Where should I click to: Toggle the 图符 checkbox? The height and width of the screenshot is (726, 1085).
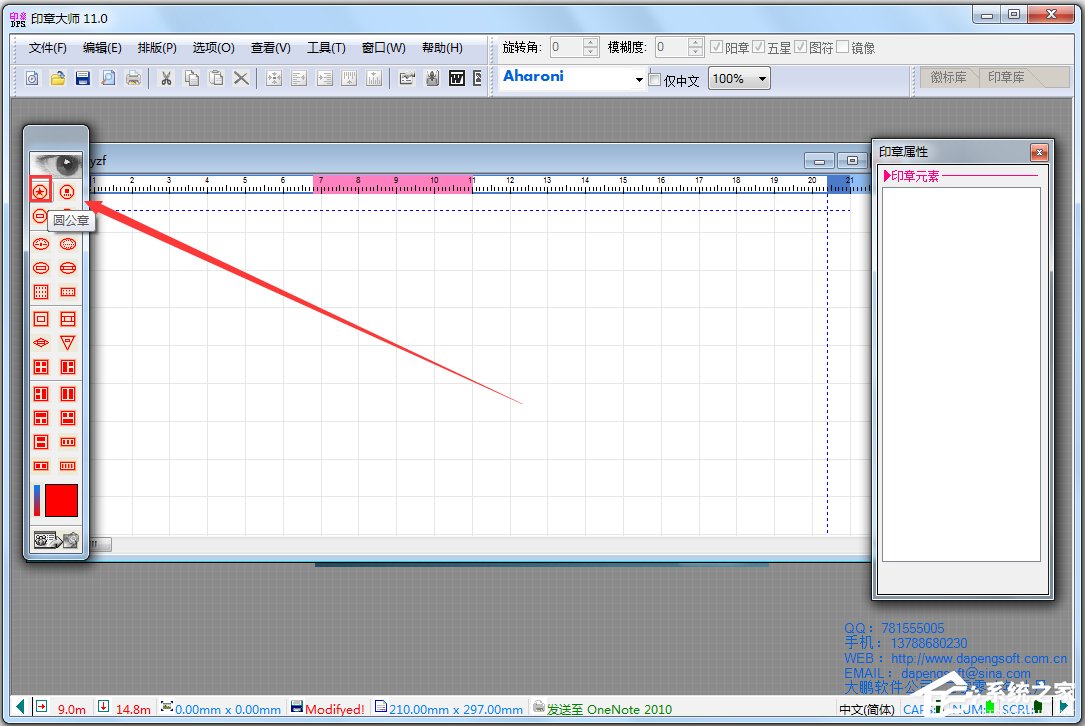click(x=801, y=47)
